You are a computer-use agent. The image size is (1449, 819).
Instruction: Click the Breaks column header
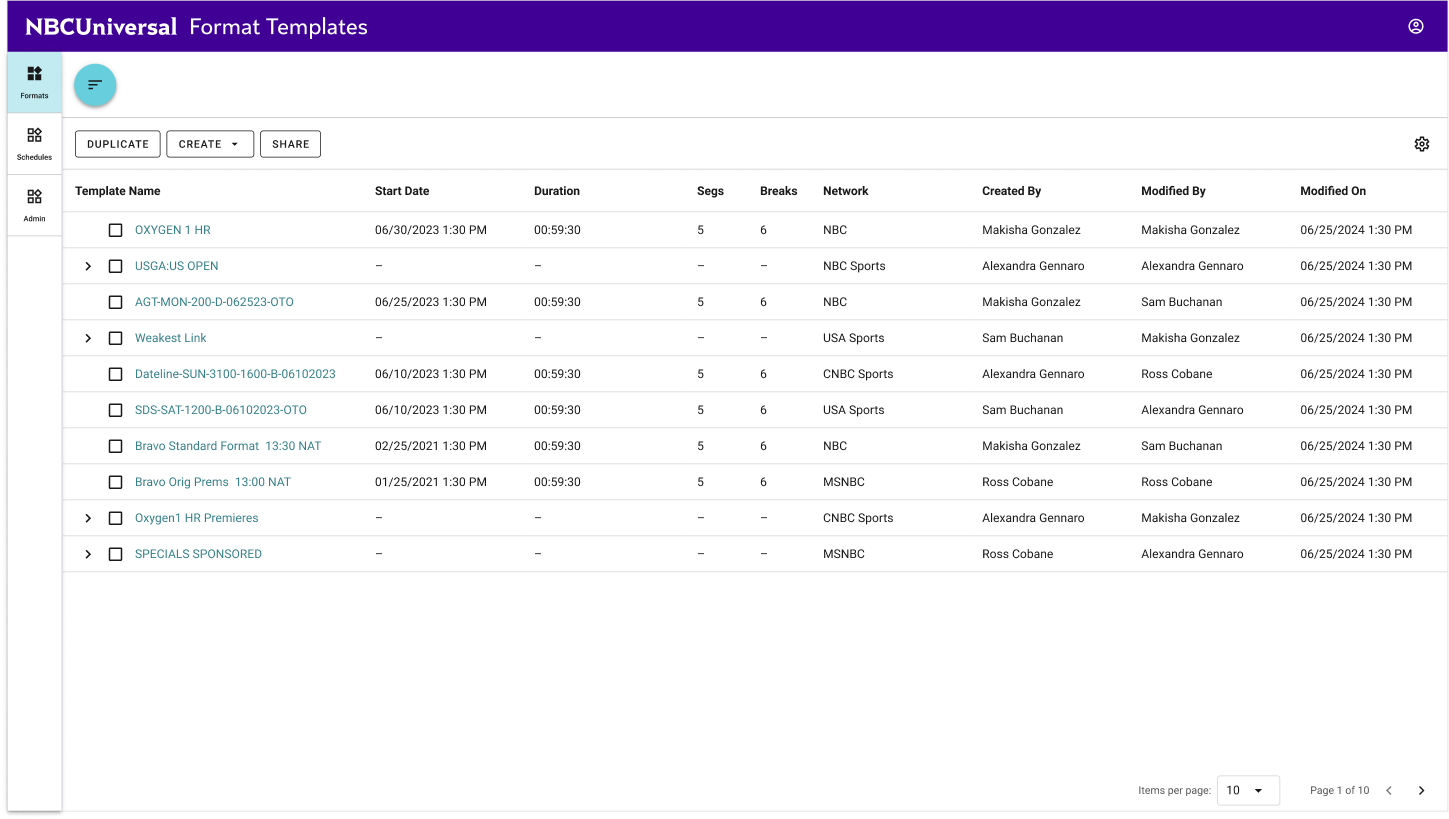(x=779, y=191)
